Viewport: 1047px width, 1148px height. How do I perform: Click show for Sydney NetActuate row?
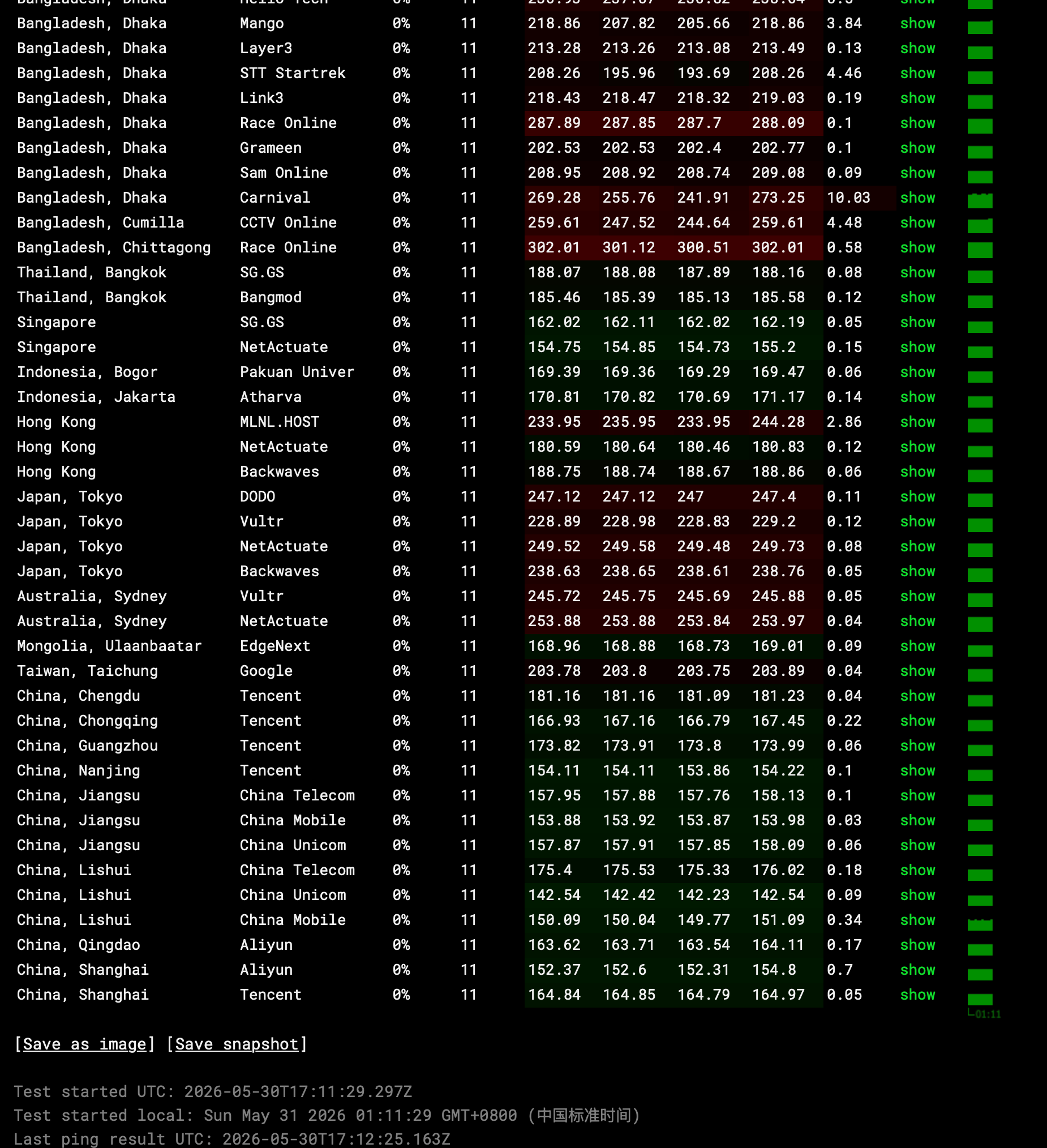917,621
